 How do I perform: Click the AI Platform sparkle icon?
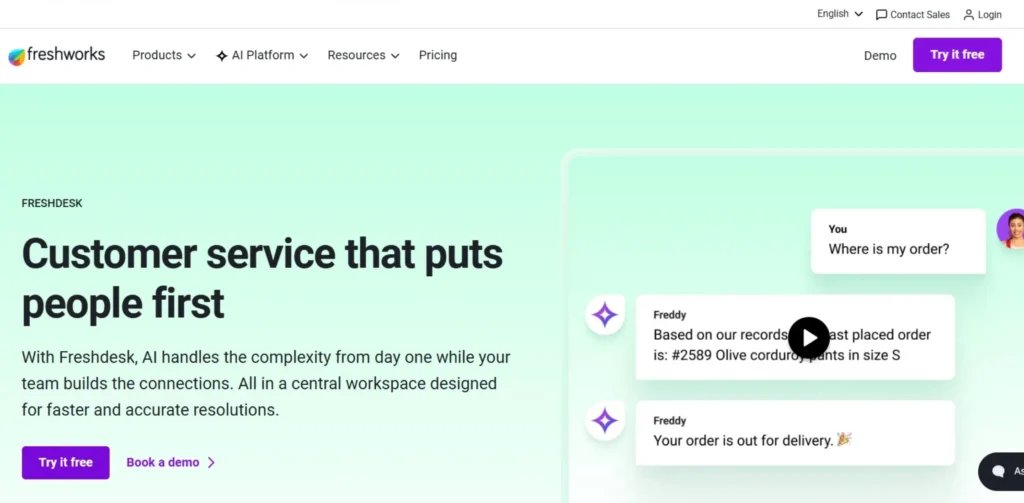pyautogui.click(x=222, y=56)
